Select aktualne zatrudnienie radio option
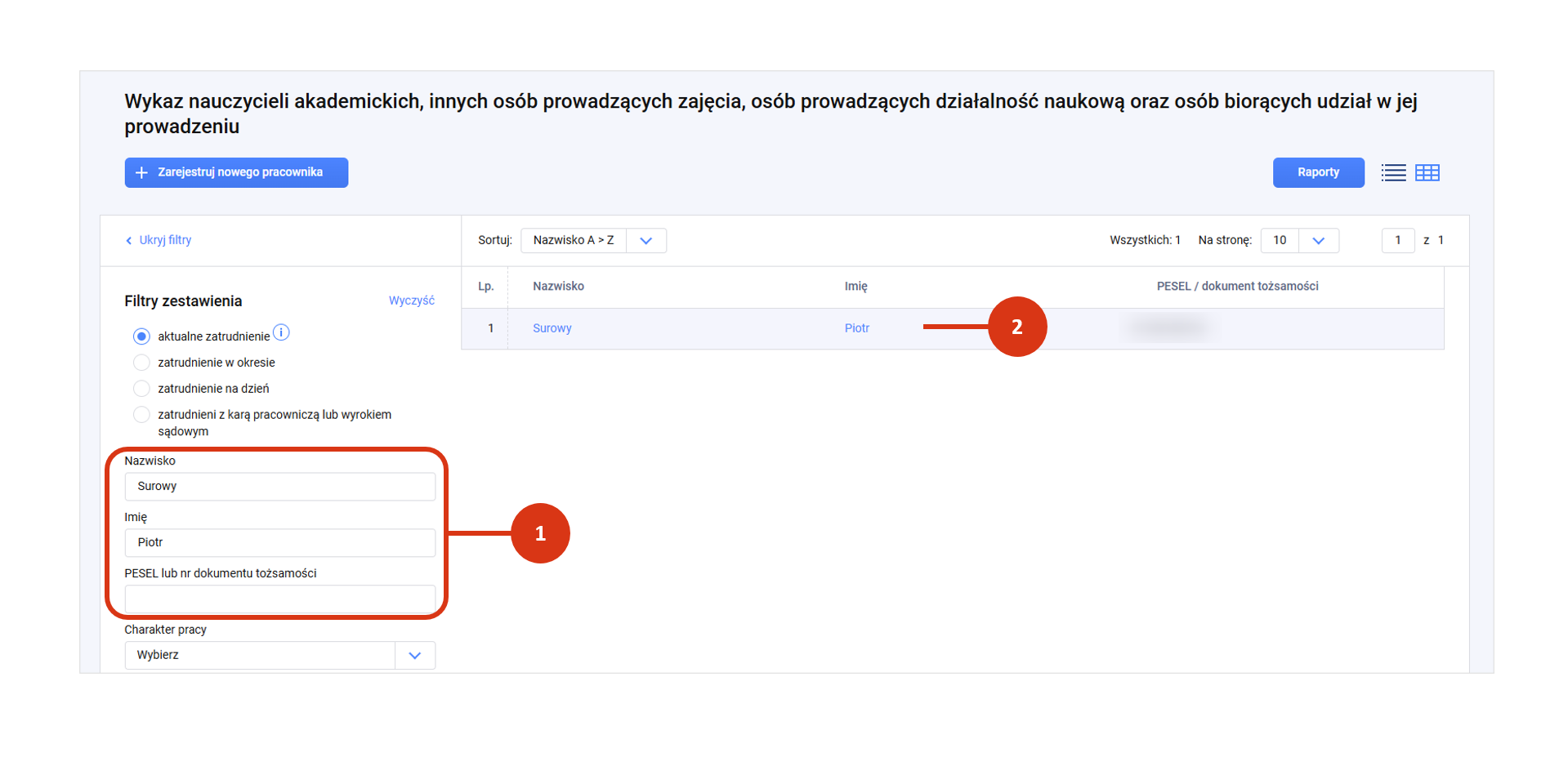1568x766 pixels. (x=141, y=336)
